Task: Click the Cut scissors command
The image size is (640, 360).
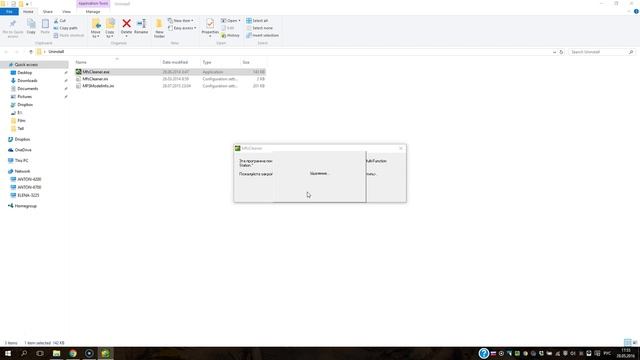Action: click(x=60, y=21)
